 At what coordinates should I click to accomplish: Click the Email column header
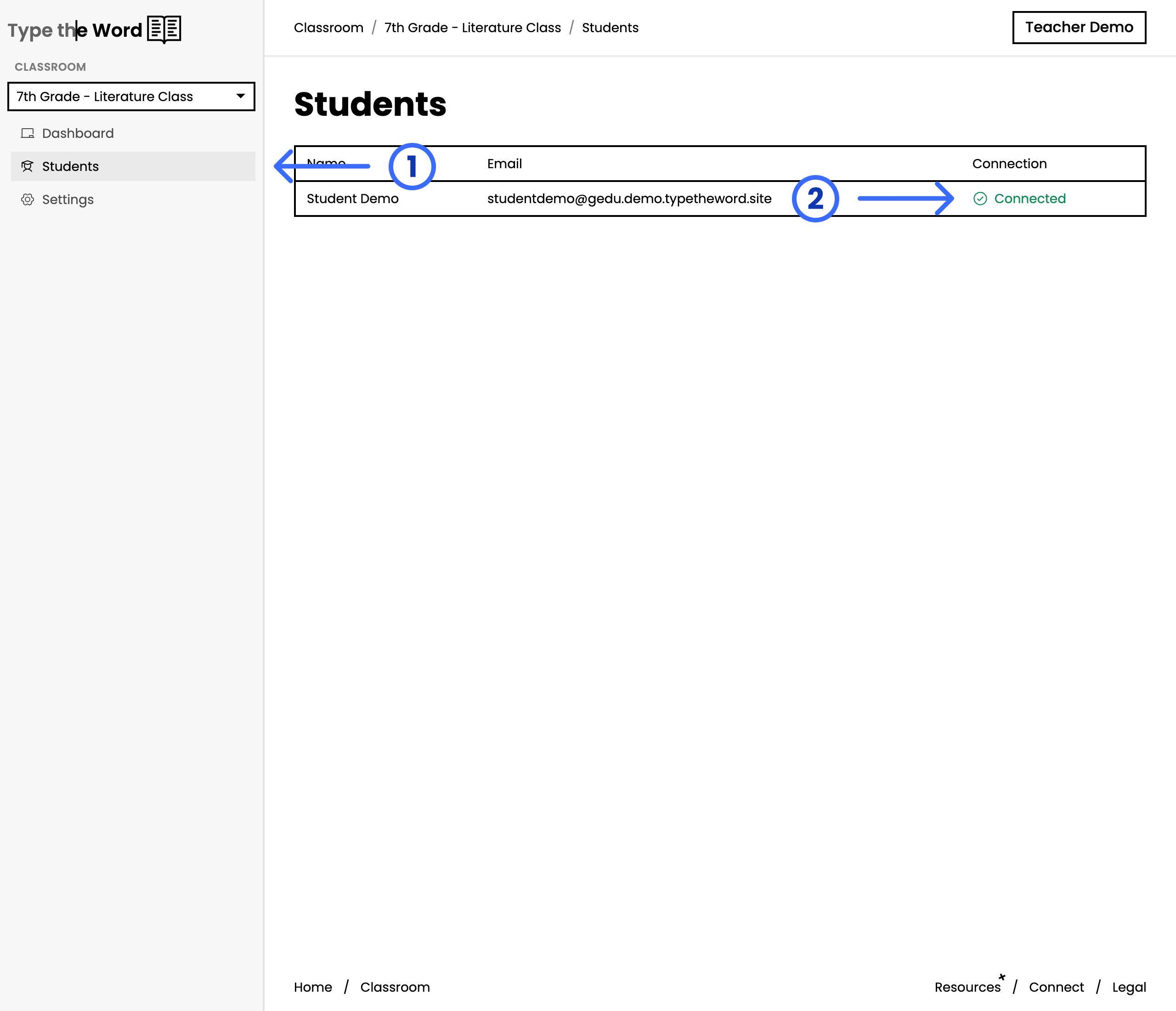(x=504, y=164)
